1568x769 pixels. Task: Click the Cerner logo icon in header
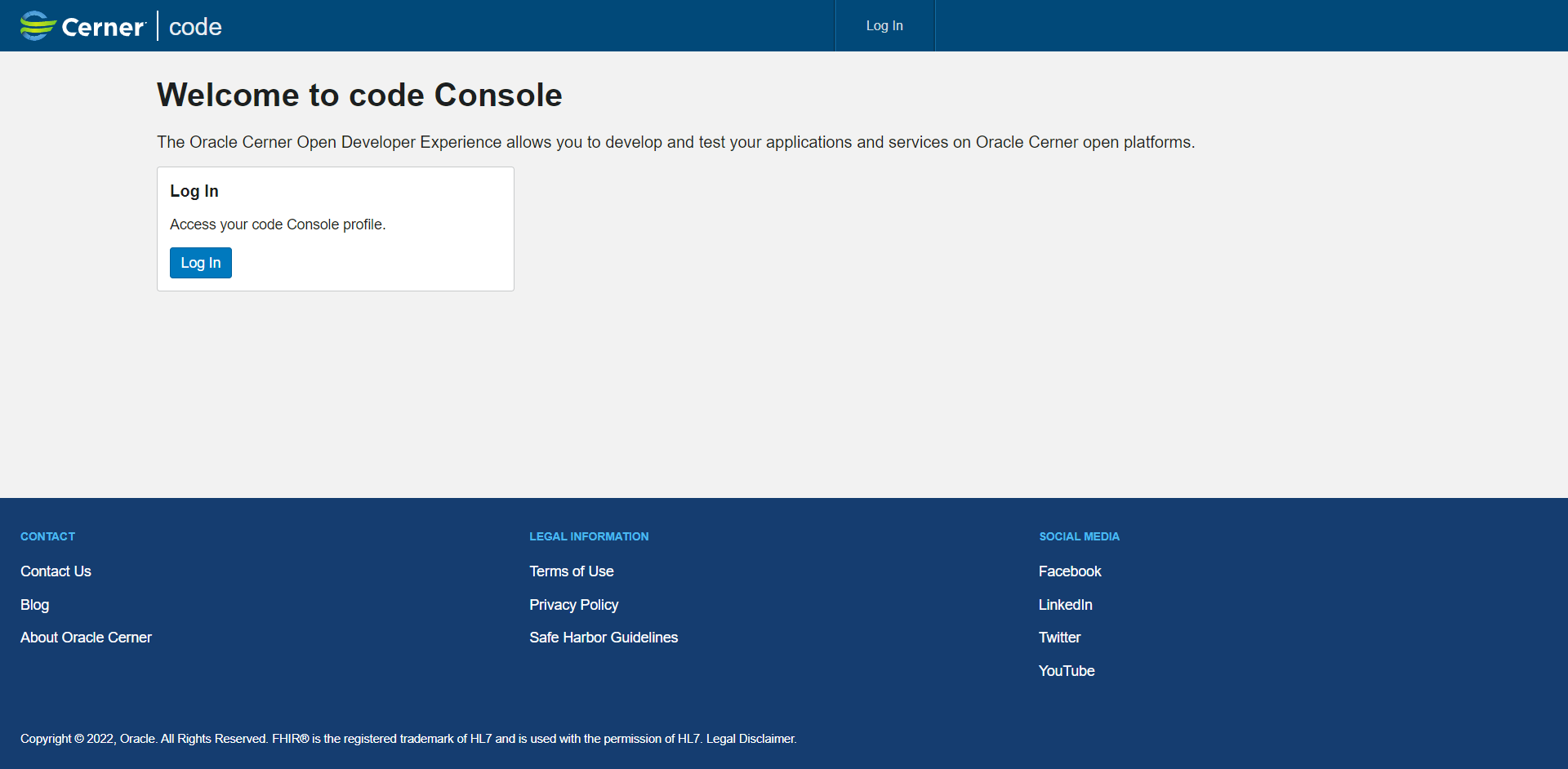[x=38, y=26]
